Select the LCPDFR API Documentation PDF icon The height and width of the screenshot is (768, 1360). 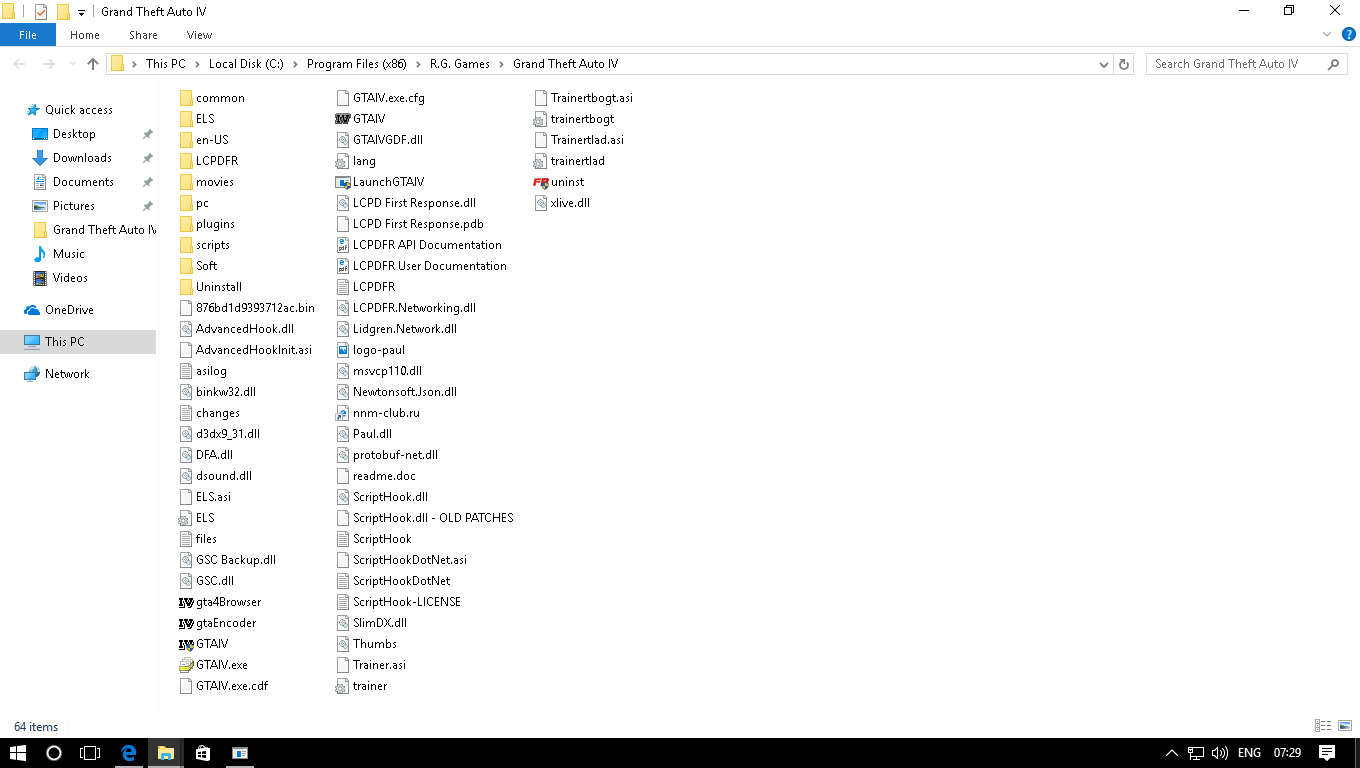point(343,245)
